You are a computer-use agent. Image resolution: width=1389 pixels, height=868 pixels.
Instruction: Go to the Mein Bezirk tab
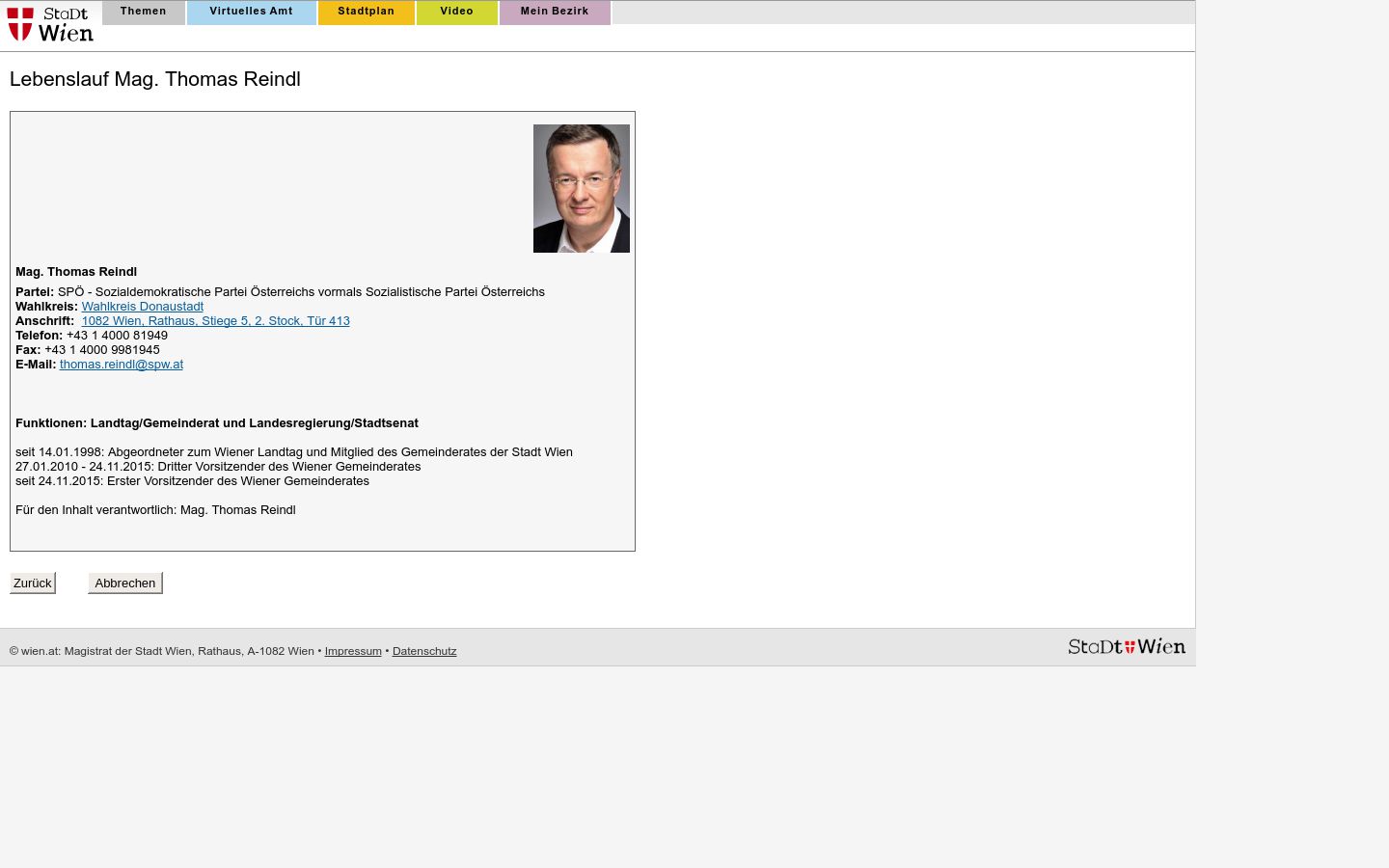[555, 12]
